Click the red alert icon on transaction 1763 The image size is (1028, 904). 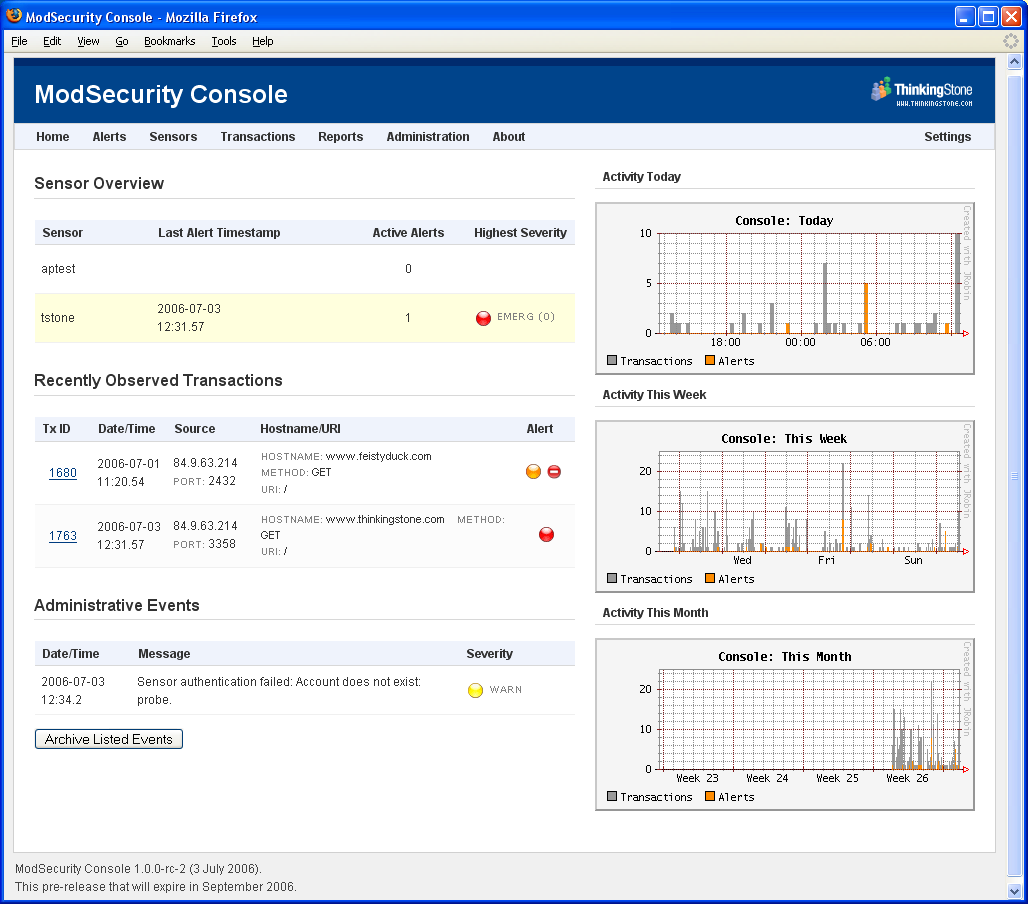coord(546,535)
